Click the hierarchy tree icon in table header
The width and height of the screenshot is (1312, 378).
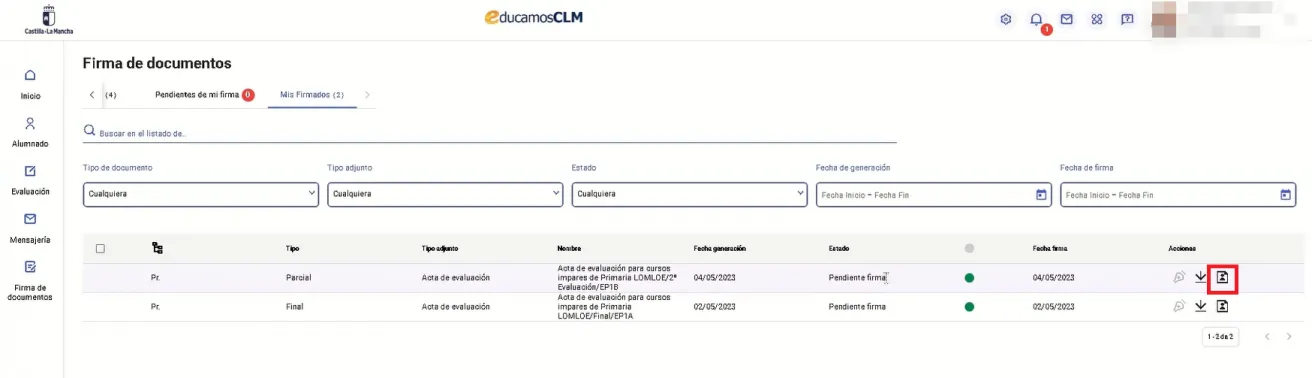[157, 247]
